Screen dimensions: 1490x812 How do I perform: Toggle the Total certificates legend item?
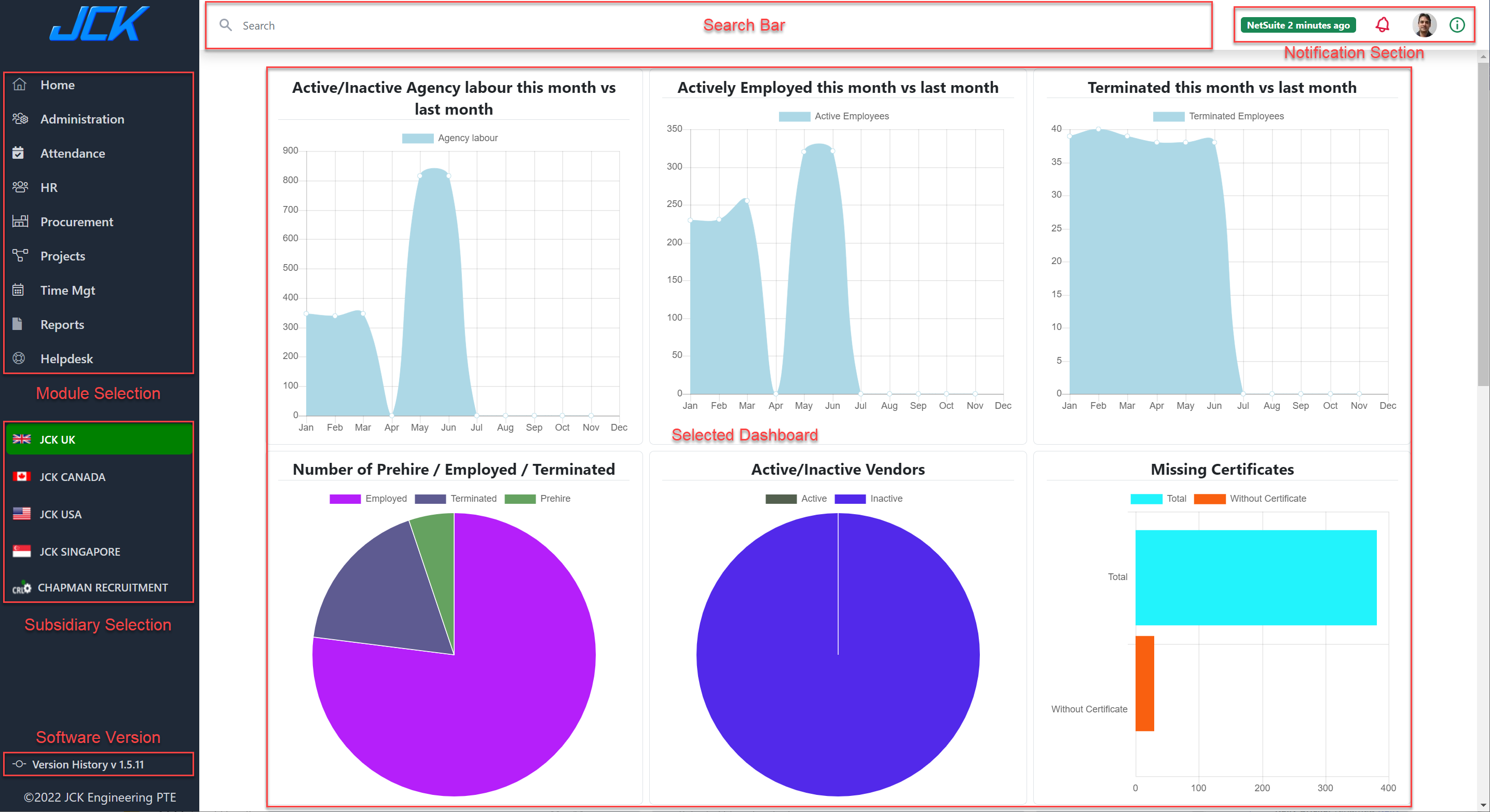pos(1158,499)
